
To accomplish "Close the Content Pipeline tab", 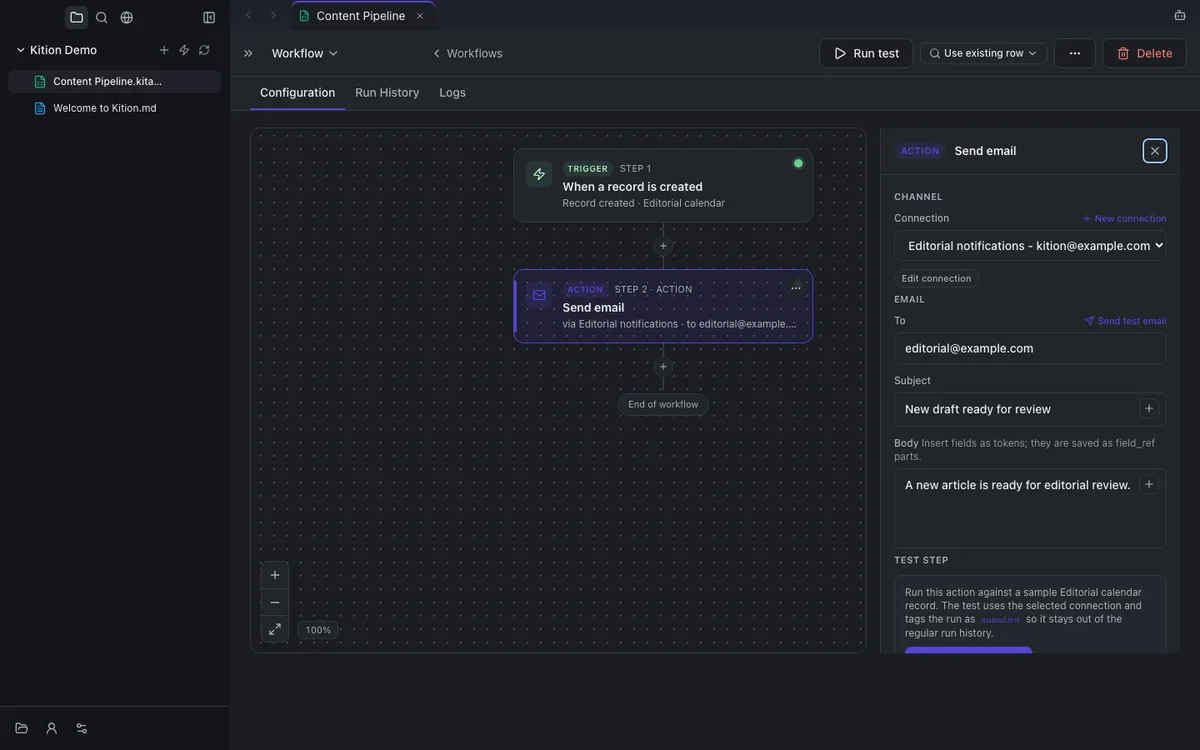I will (x=420, y=16).
